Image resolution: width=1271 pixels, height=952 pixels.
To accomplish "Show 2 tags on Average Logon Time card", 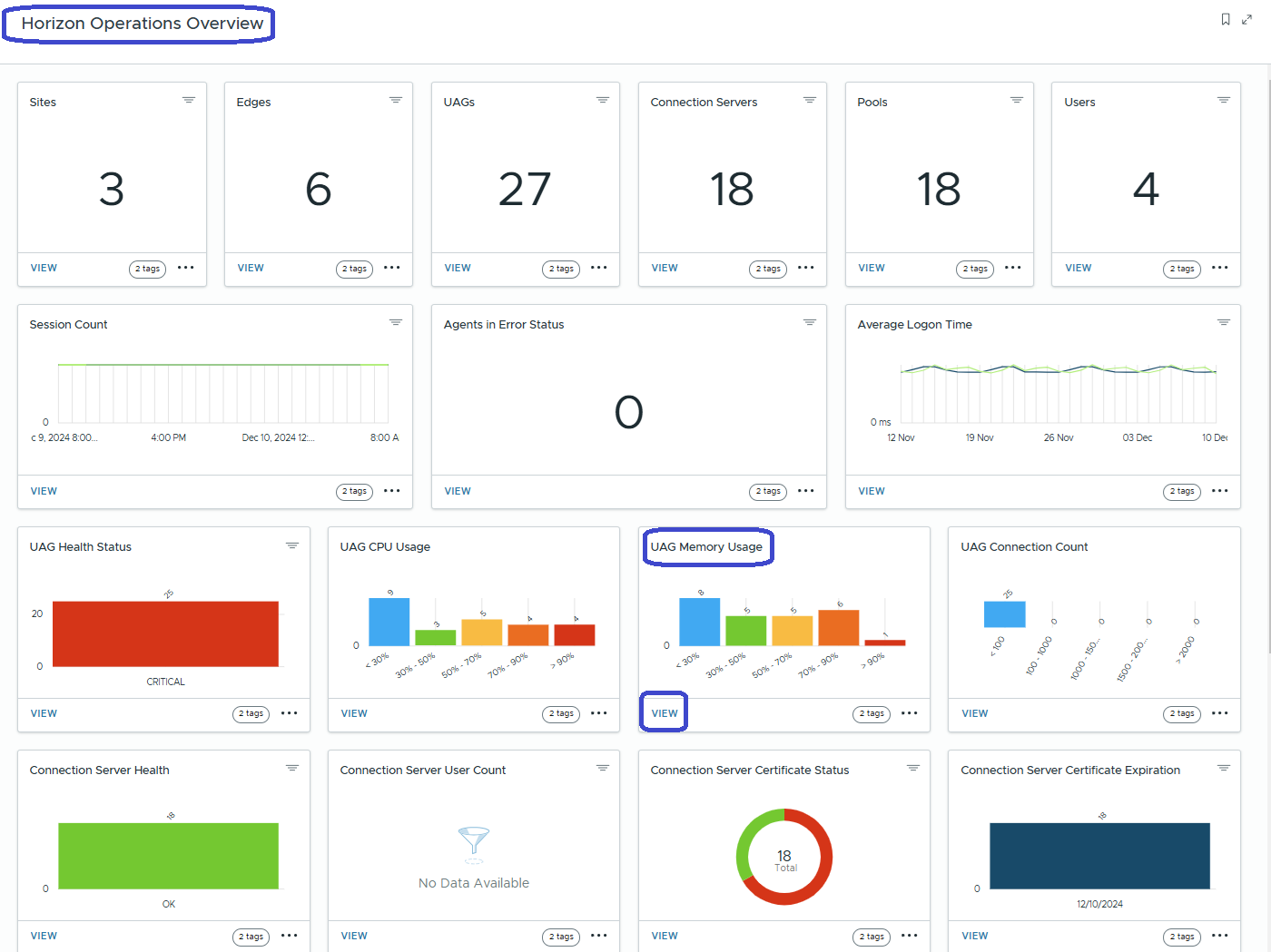I will pyautogui.click(x=1182, y=491).
